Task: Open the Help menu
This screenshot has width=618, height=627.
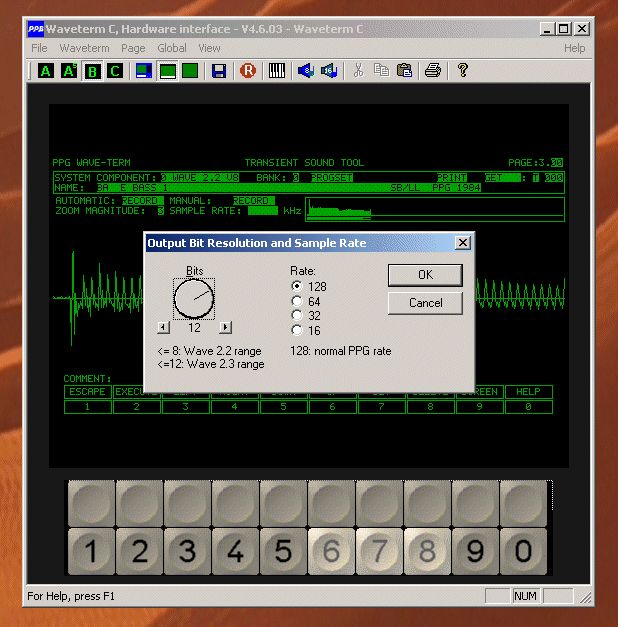Action: [x=574, y=48]
